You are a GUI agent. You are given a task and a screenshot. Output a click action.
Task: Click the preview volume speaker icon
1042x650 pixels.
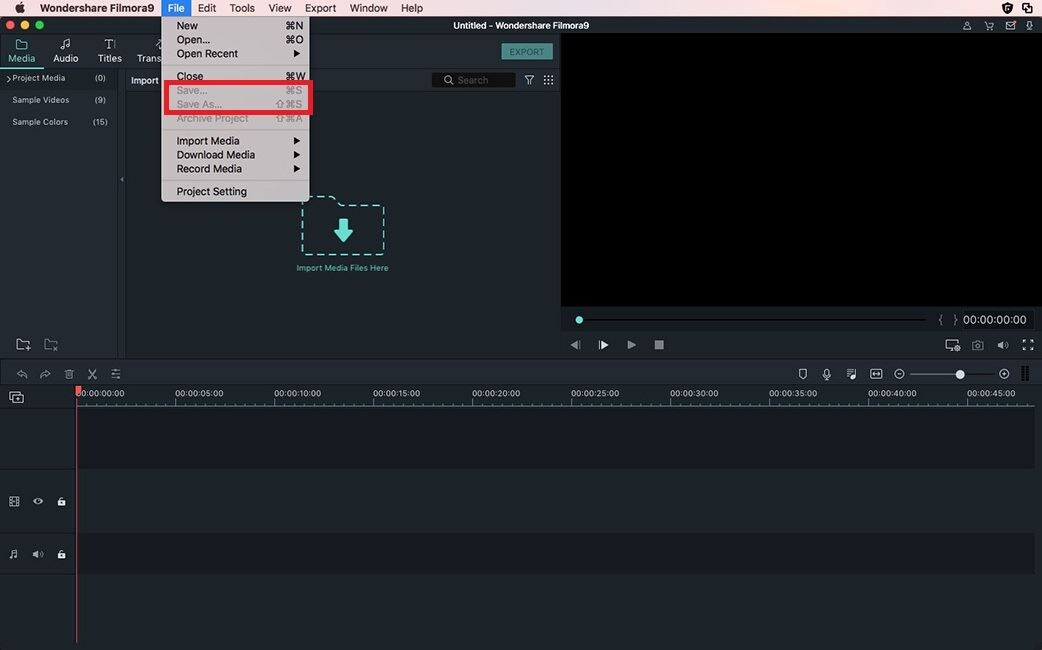[1003, 344]
